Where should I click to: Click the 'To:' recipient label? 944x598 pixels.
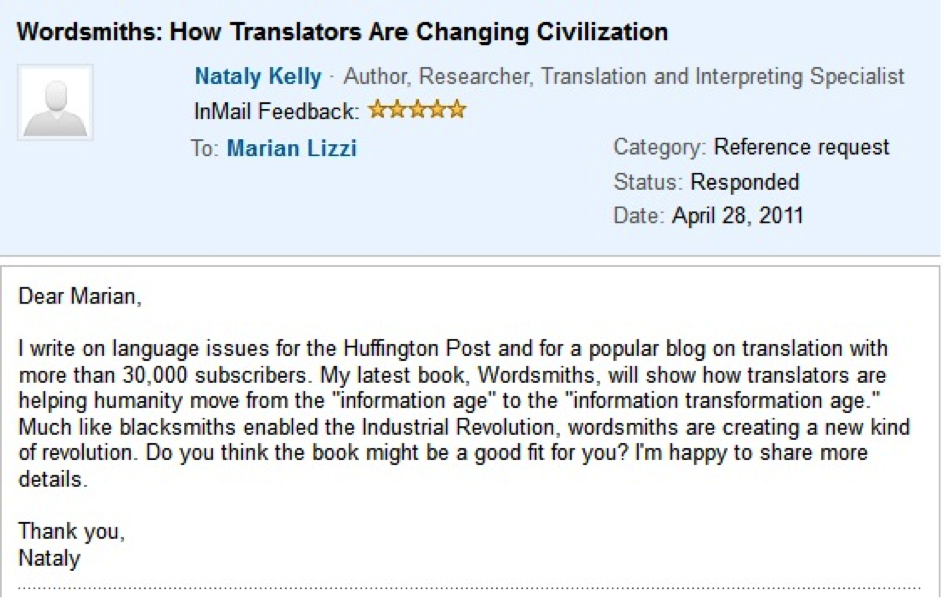[x=204, y=149]
